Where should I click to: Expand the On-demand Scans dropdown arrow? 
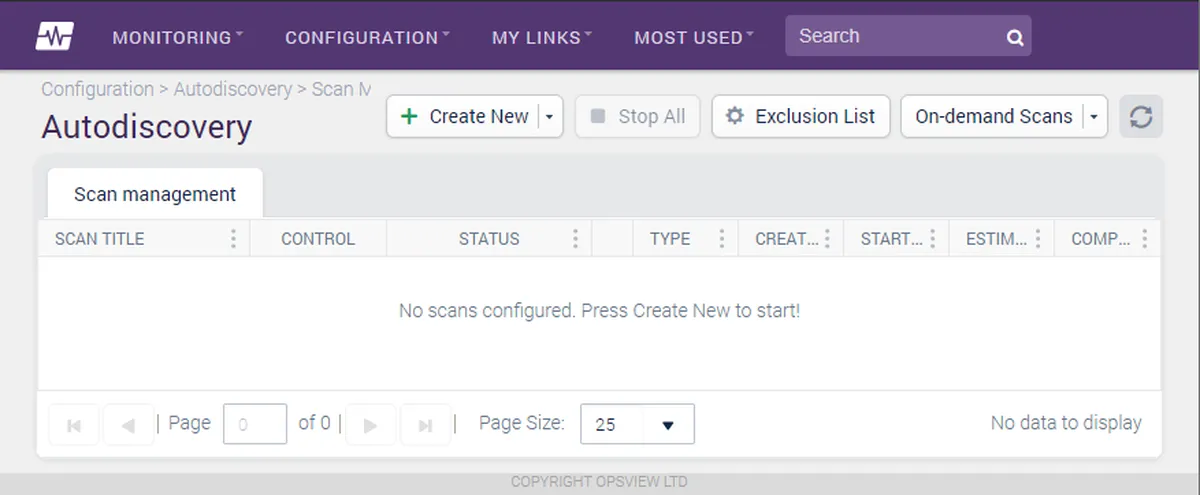(x=1094, y=117)
